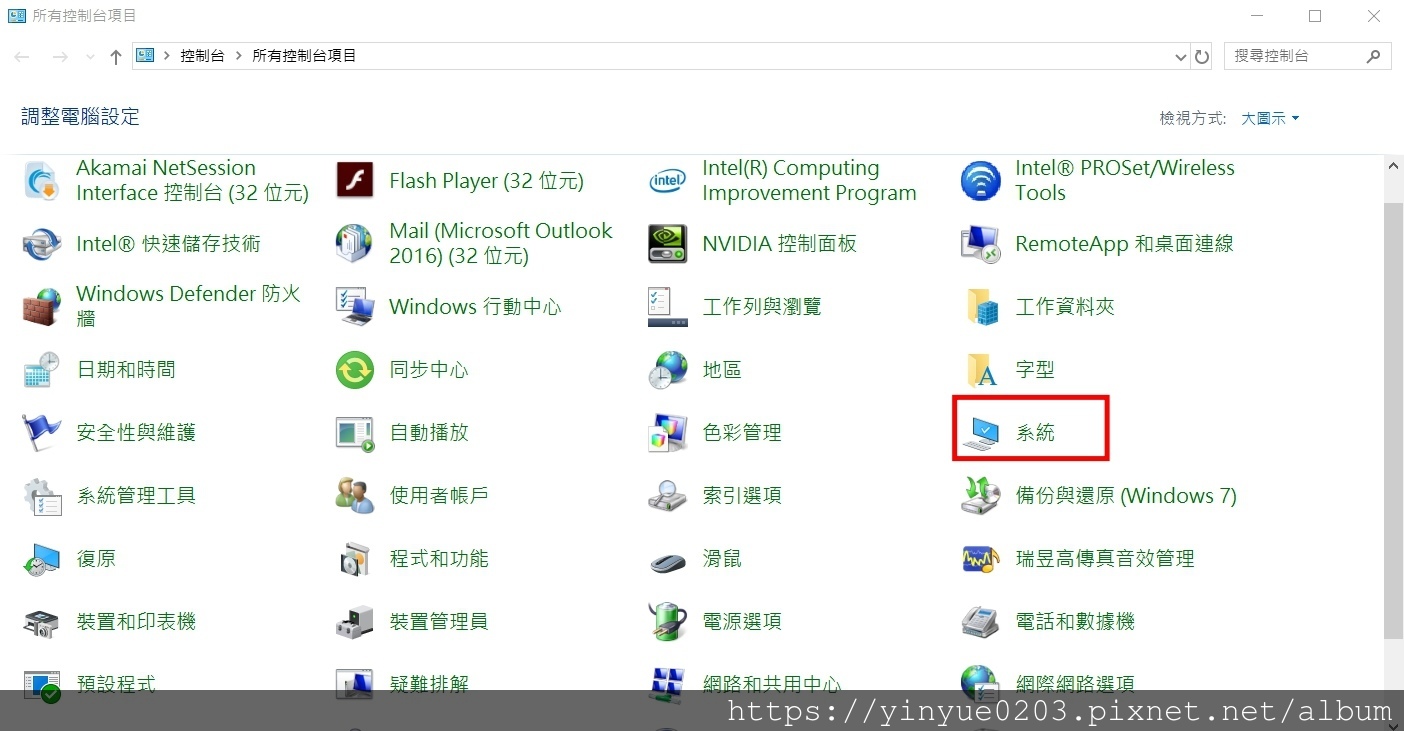This screenshot has height=731, width=1404.
Task: Open the 字型 font folder icon
Action: click(981, 370)
